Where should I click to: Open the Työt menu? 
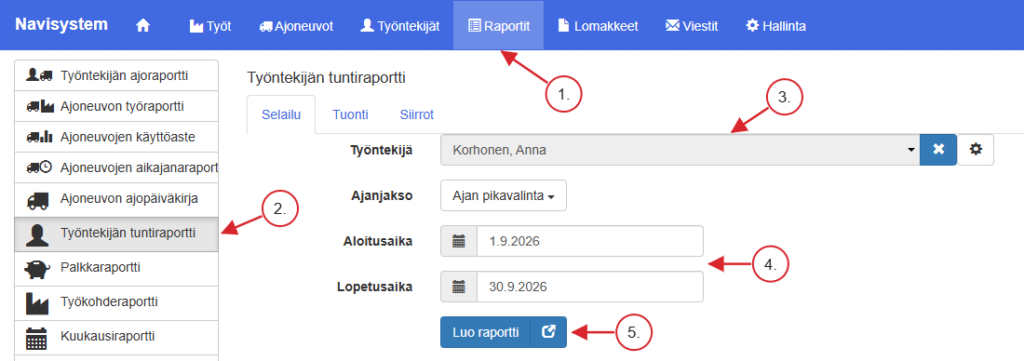pos(210,25)
